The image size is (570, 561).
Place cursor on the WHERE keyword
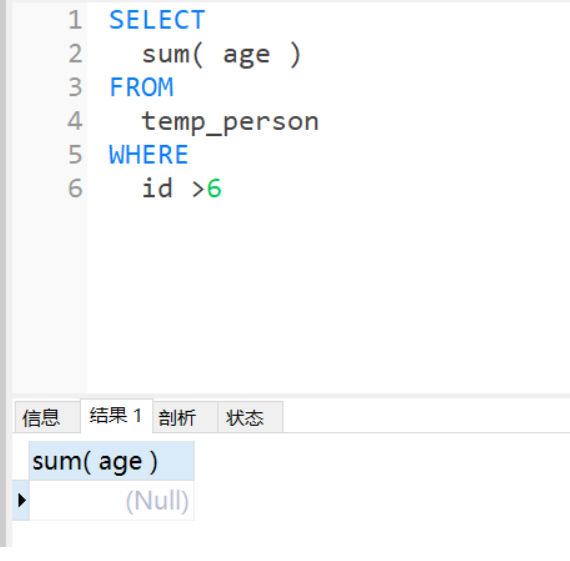coord(149,155)
